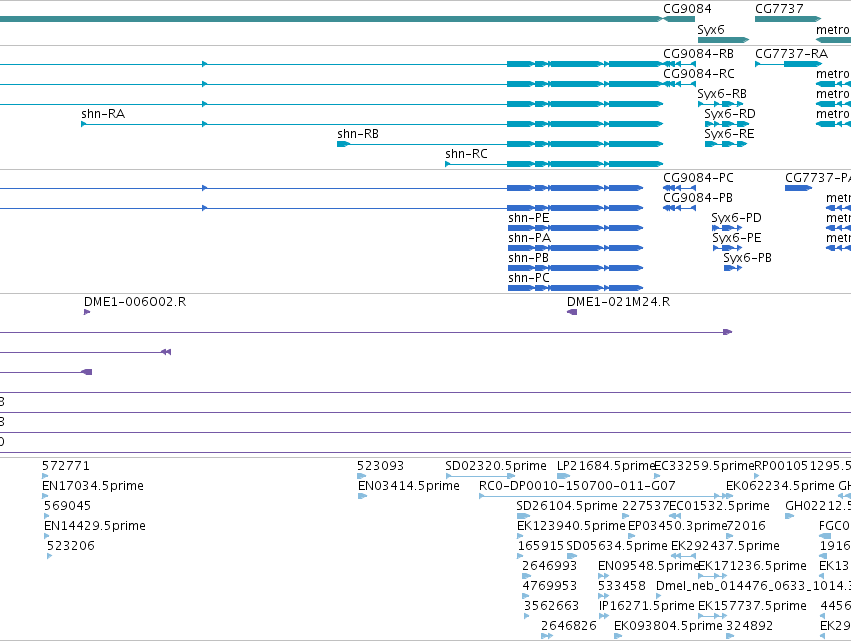Select the EK093804.5prime feature label
The image size is (851, 641).
(668, 626)
